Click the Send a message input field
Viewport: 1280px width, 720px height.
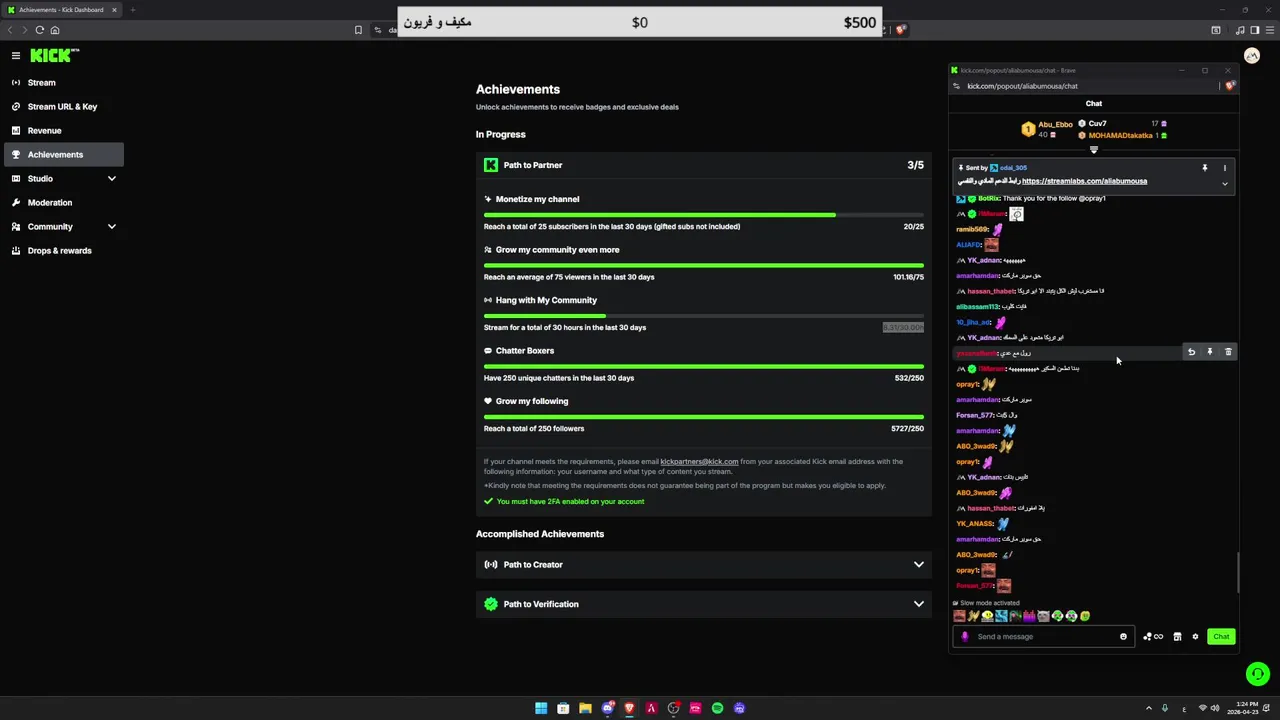(x=1044, y=637)
